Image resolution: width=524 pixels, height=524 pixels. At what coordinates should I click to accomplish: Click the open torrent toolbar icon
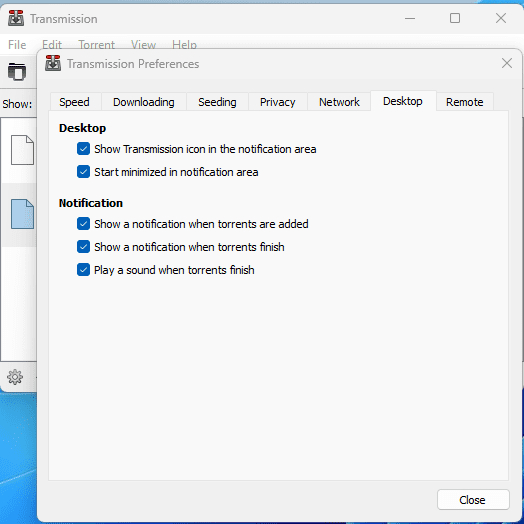tap(17, 72)
